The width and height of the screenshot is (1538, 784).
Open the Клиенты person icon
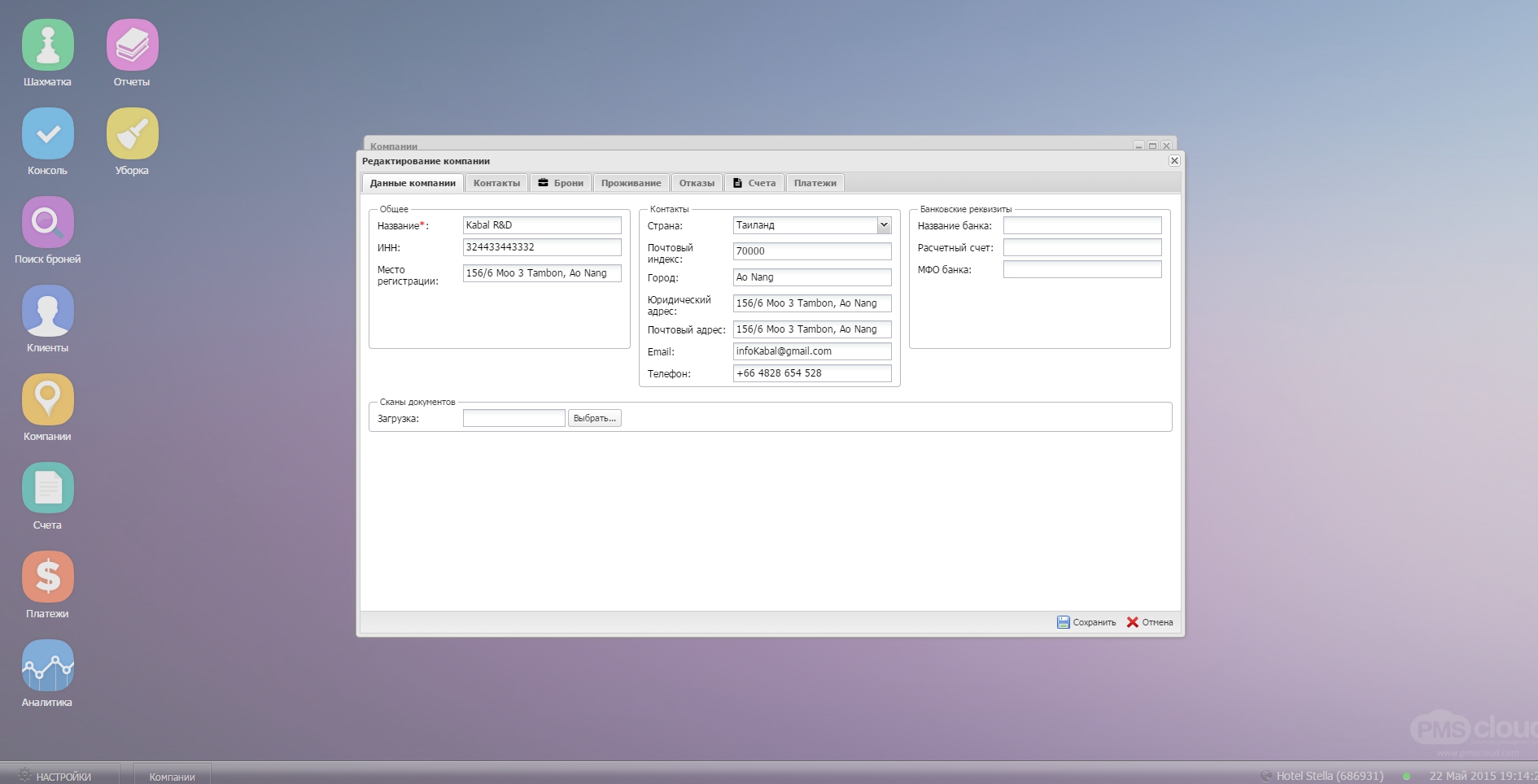tap(48, 311)
